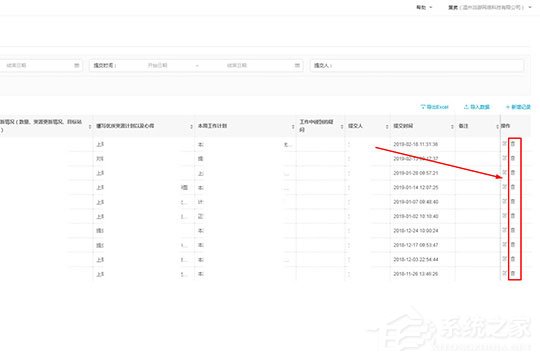
Task: Select the 2018-12-24 10:00:24 timestamp cell
Action: (416, 230)
